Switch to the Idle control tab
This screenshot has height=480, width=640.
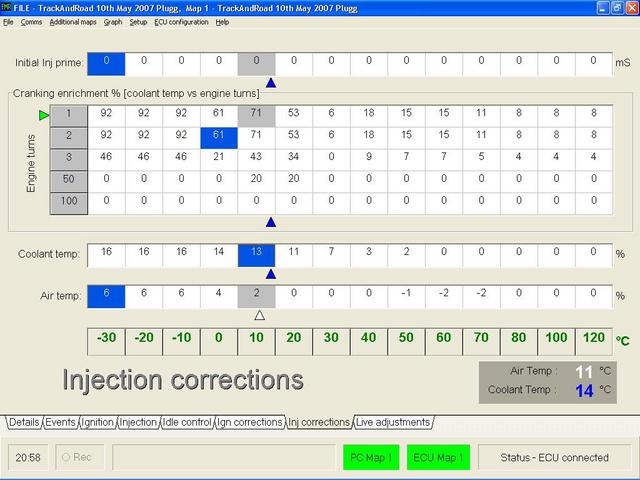pos(187,422)
